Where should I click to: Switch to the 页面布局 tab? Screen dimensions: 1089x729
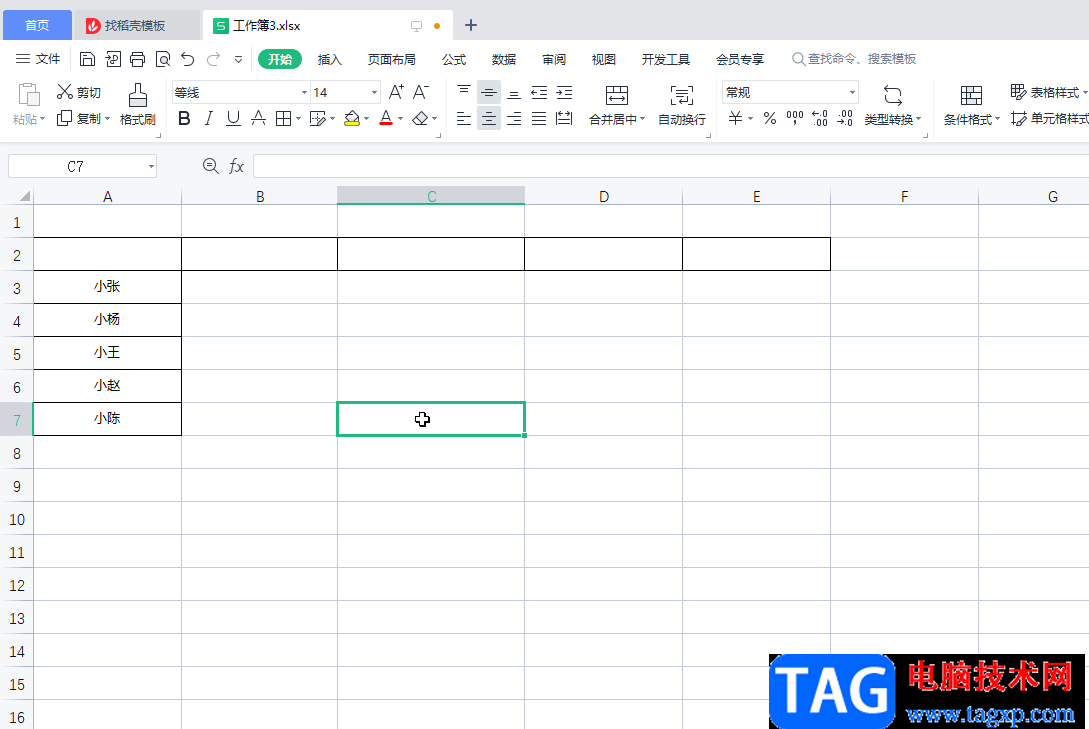[x=392, y=60]
